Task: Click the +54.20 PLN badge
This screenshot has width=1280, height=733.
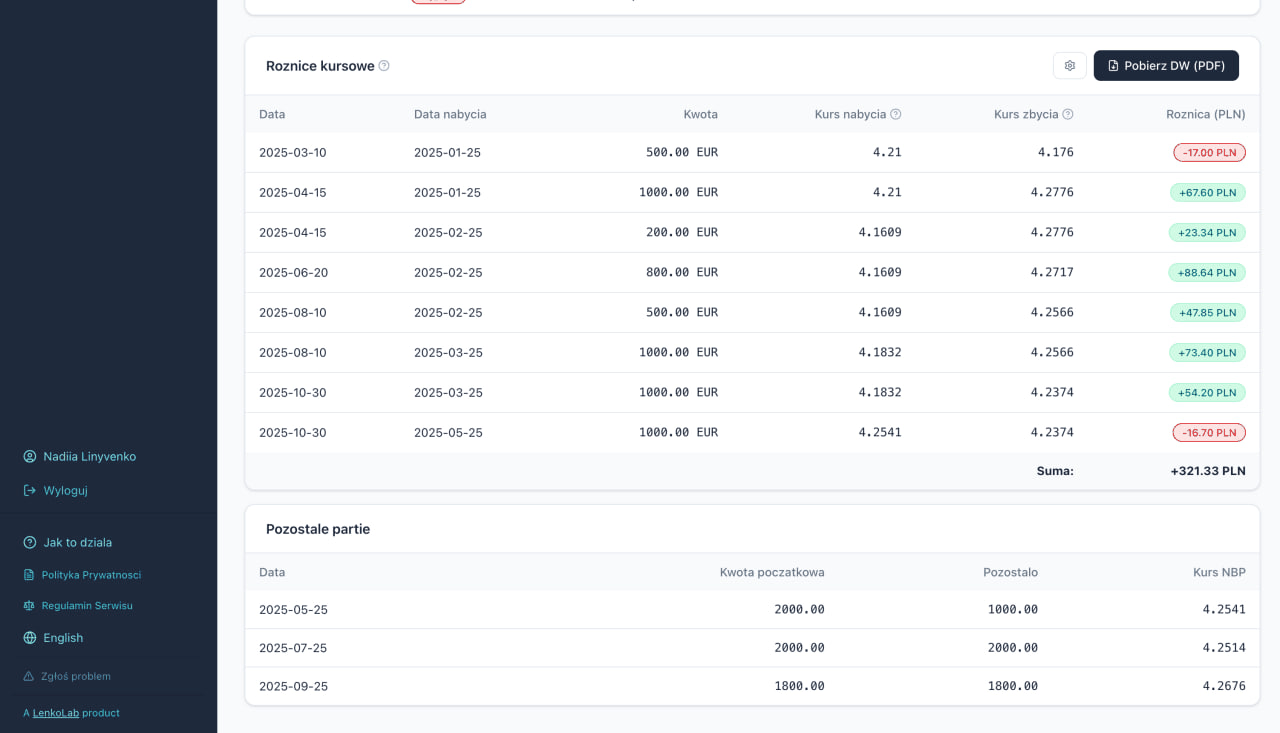Action: [1207, 393]
